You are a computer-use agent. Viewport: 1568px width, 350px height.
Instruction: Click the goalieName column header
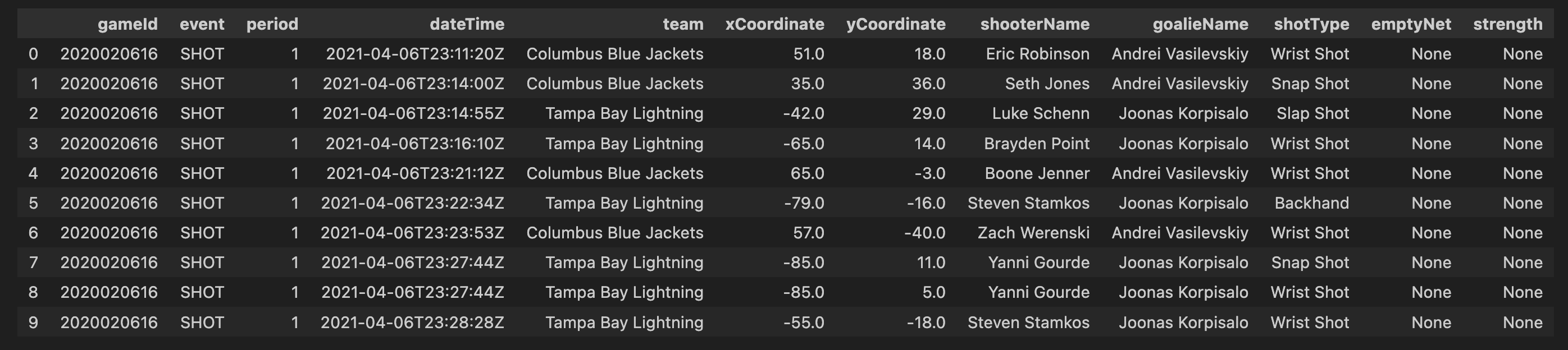[1200, 24]
